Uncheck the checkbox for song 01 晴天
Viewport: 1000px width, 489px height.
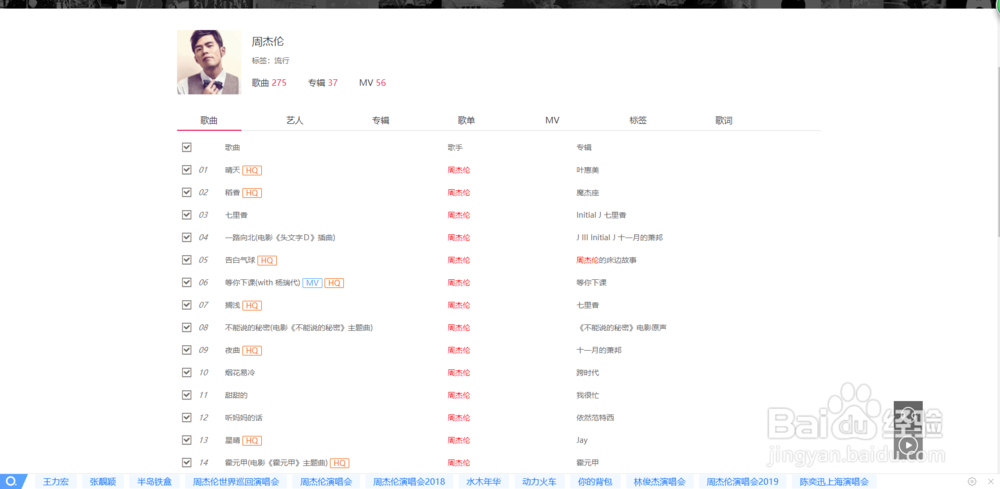click(187, 170)
